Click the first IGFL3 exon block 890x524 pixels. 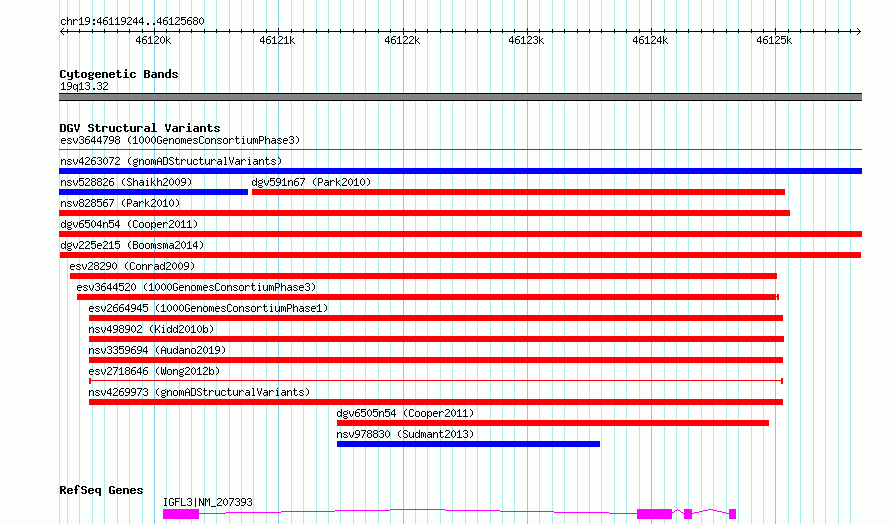pyautogui.click(x=181, y=514)
